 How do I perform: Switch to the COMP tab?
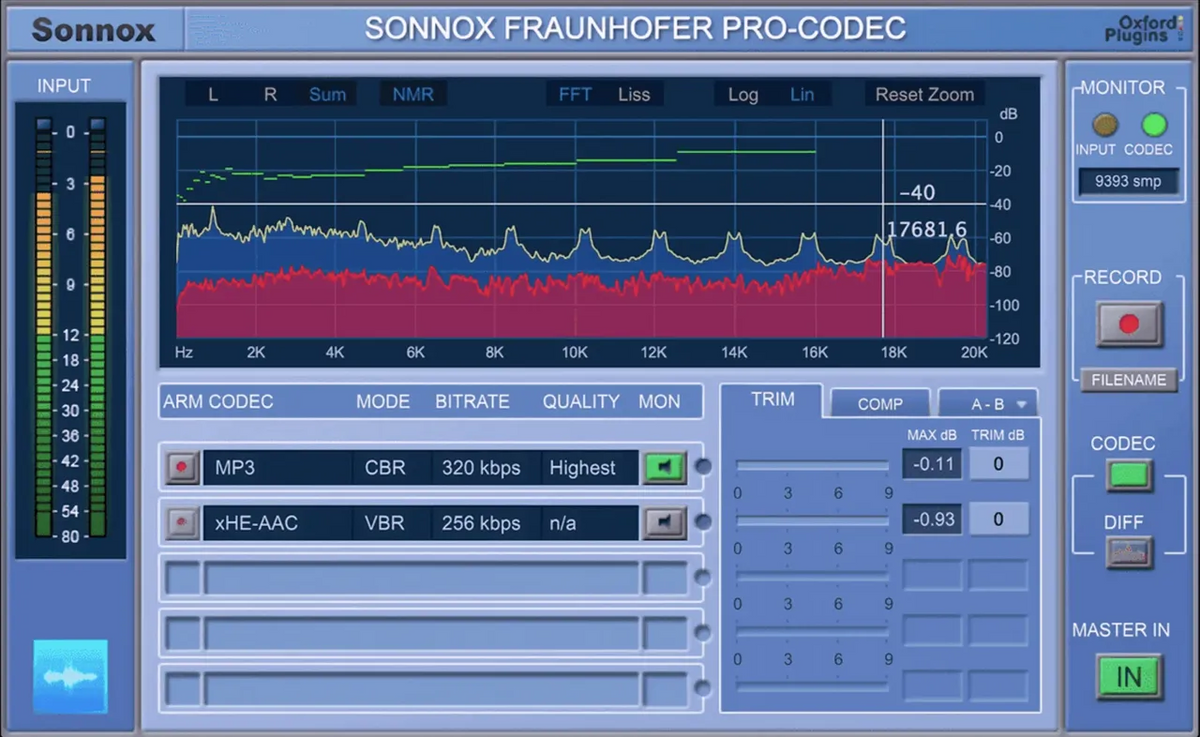[x=879, y=403]
